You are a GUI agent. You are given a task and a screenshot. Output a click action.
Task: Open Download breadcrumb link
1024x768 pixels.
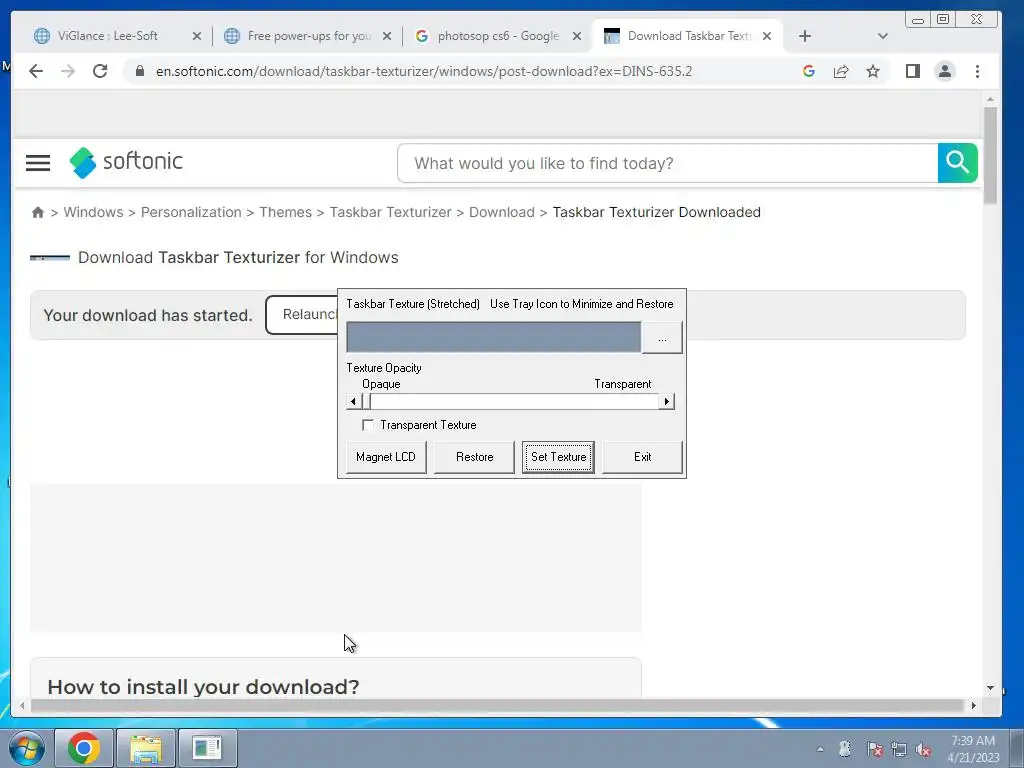point(502,212)
